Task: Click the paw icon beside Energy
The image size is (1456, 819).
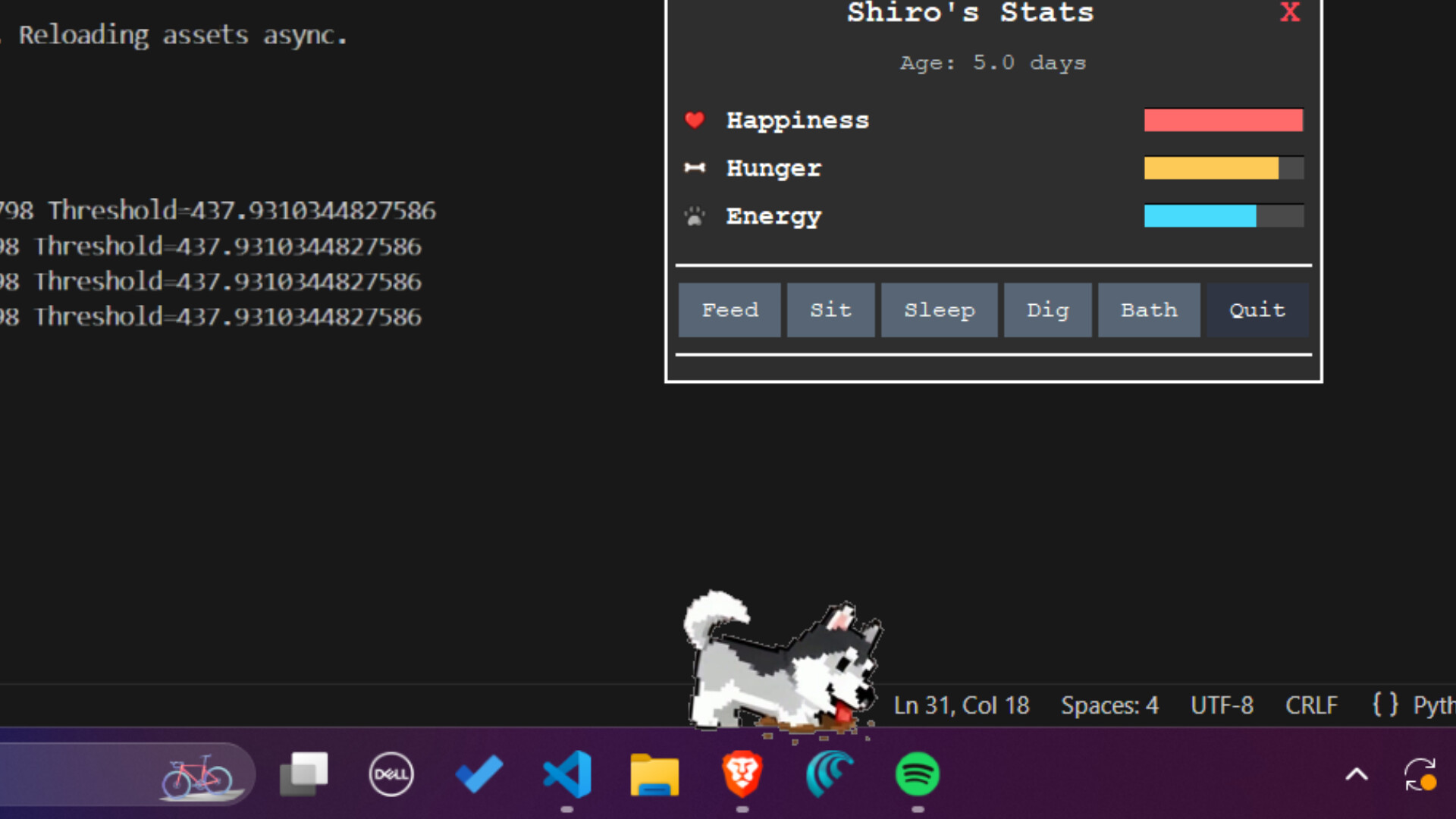Action: [x=694, y=216]
